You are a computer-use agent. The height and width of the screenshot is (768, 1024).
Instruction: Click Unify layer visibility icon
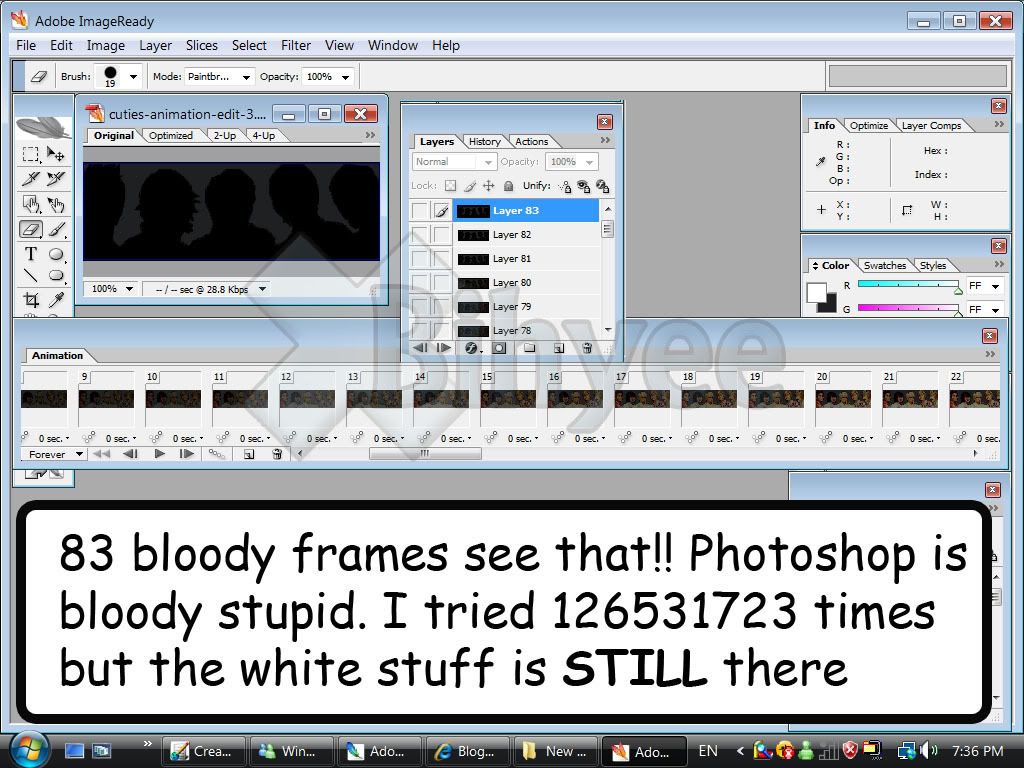583,187
